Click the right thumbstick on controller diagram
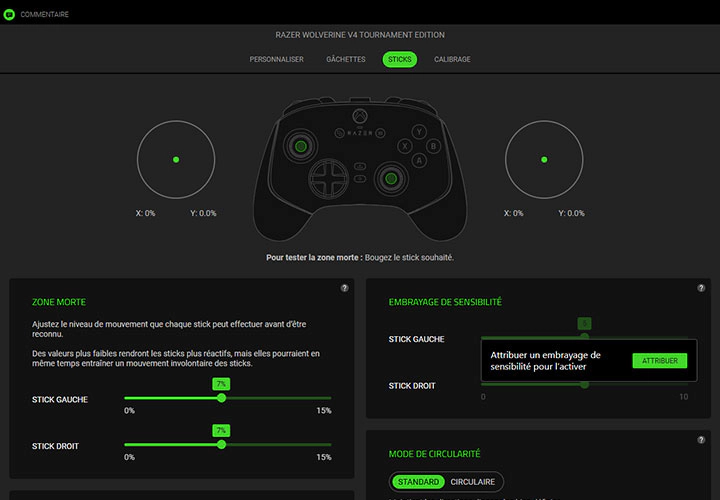Image resolution: width=720 pixels, height=500 pixels. pos(391,179)
